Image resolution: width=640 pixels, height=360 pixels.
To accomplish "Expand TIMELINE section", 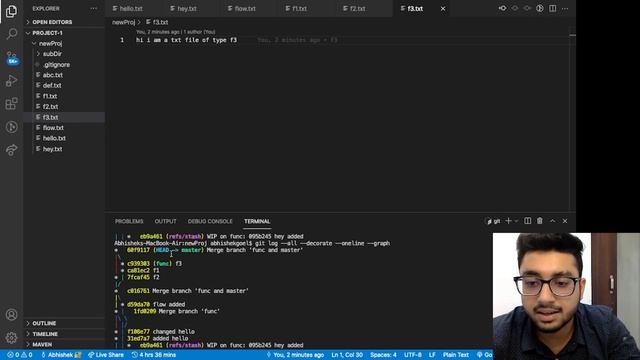I will point(64,334).
